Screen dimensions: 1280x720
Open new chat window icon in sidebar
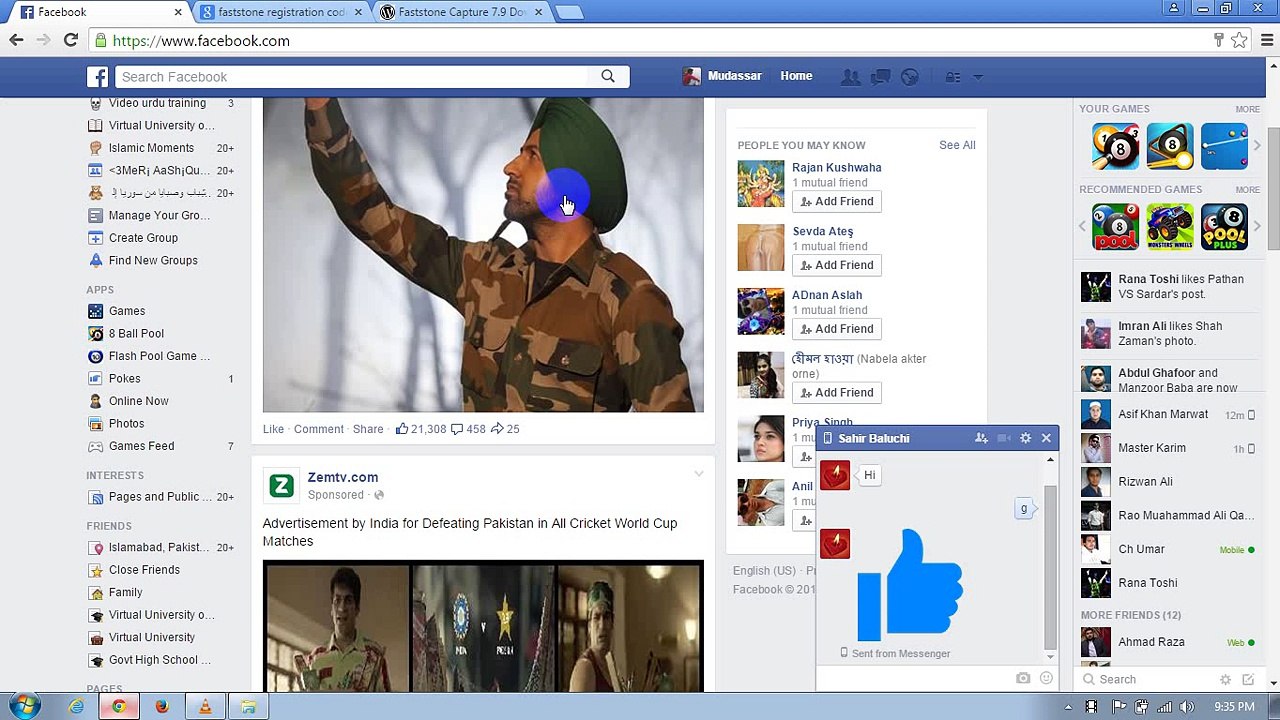[1248, 679]
